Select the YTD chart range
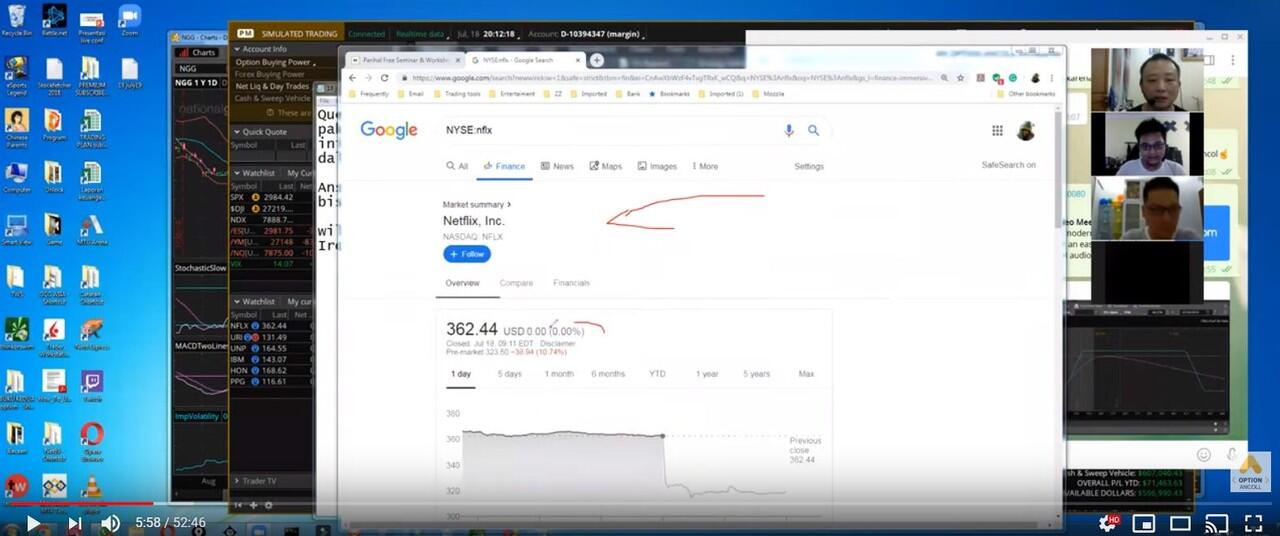The width and height of the screenshot is (1280, 536). click(x=657, y=374)
